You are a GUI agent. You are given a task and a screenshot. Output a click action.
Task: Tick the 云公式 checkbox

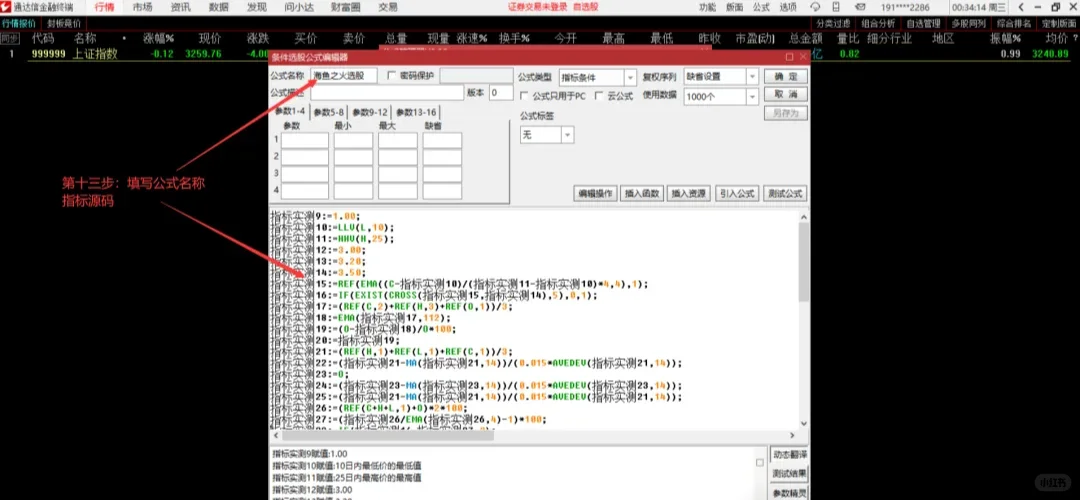tap(599, 96)
